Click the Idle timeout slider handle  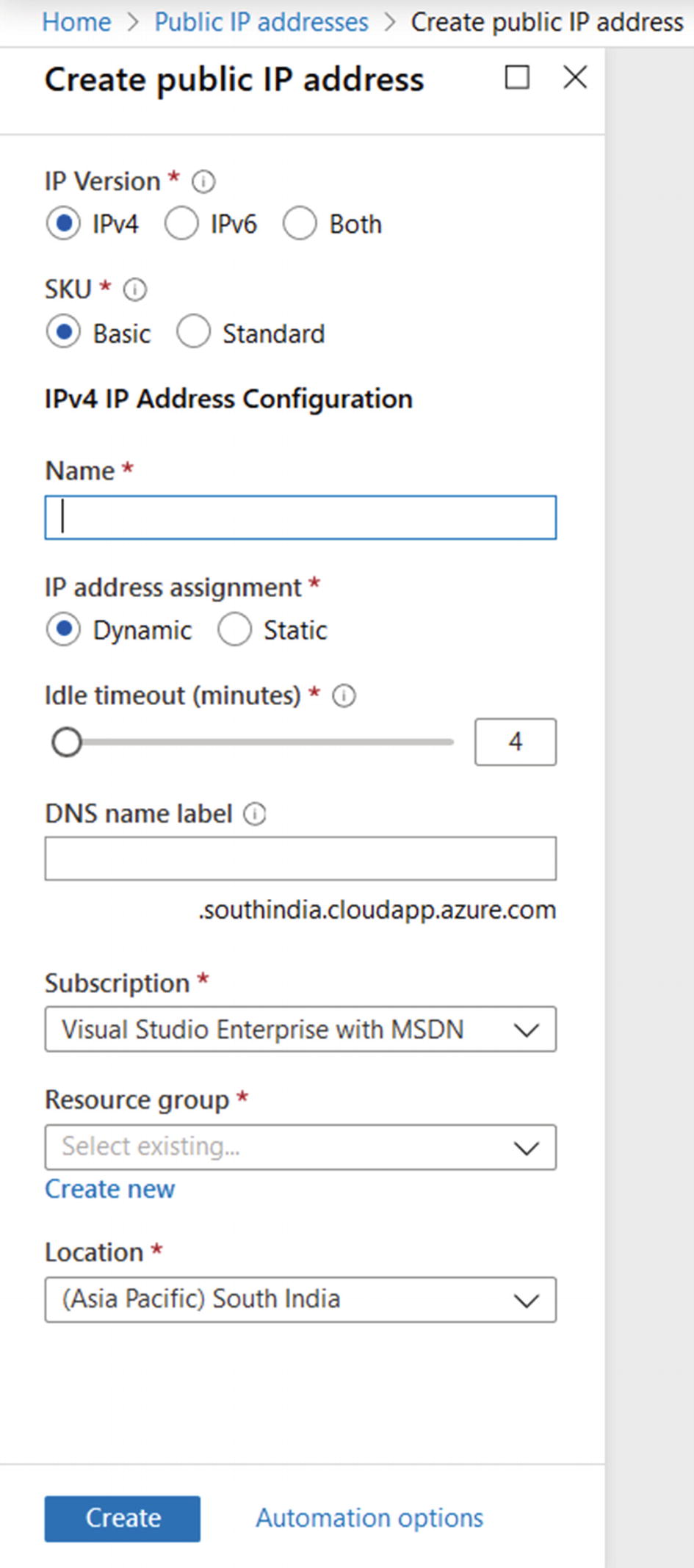pyautogui.click(x=67, y=742)
